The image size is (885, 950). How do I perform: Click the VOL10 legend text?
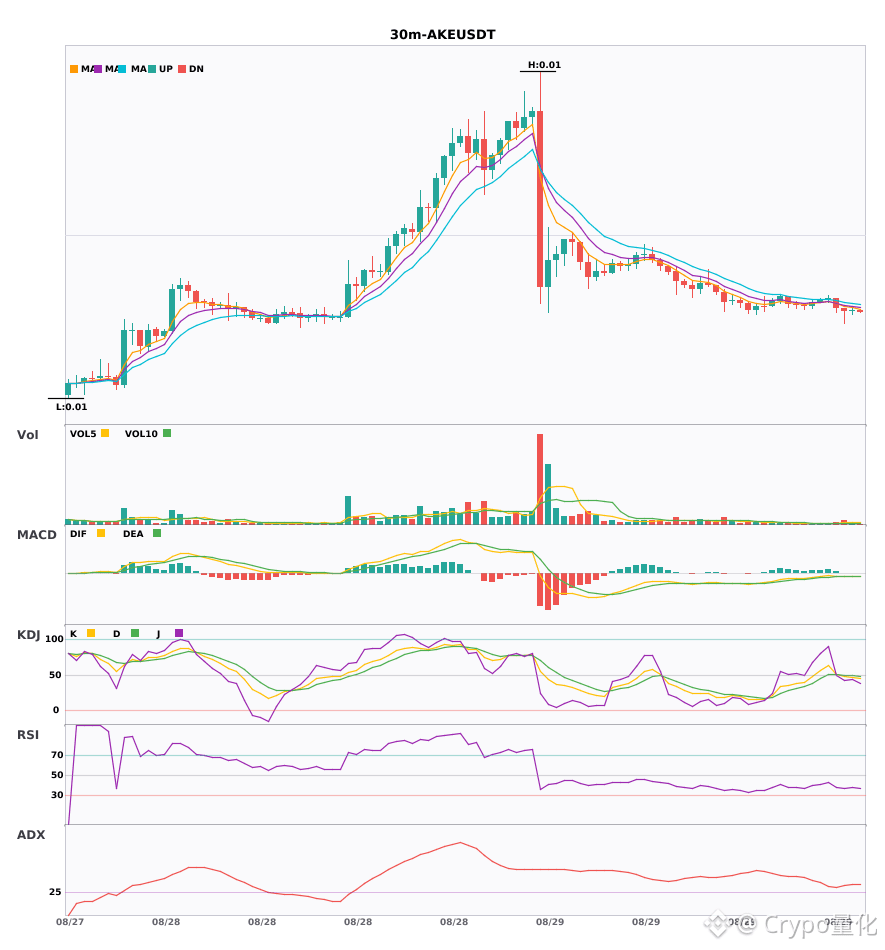pos(141,434)
